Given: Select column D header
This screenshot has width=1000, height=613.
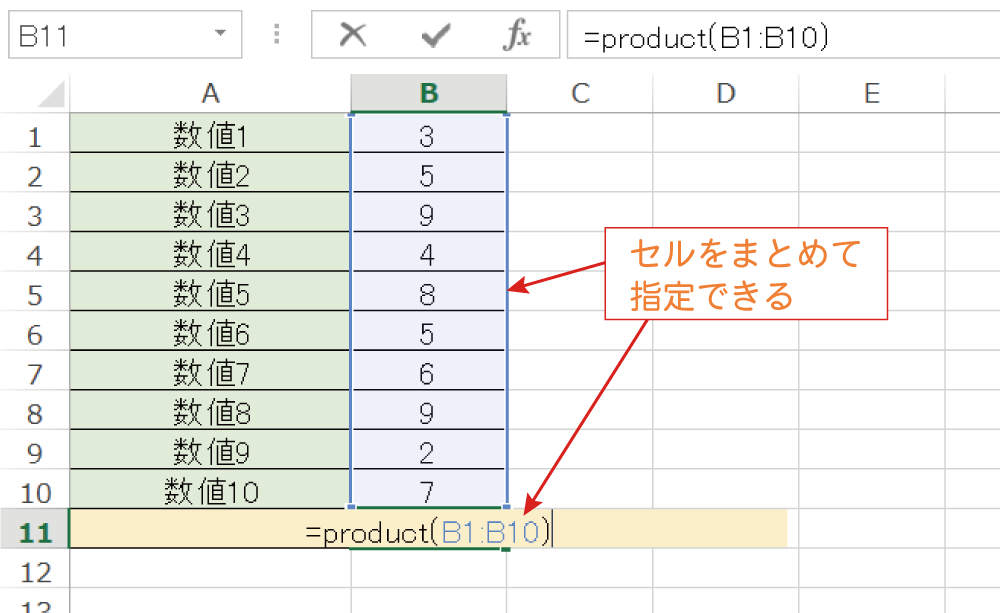Looking at the screenshot, I should [726, 94].
